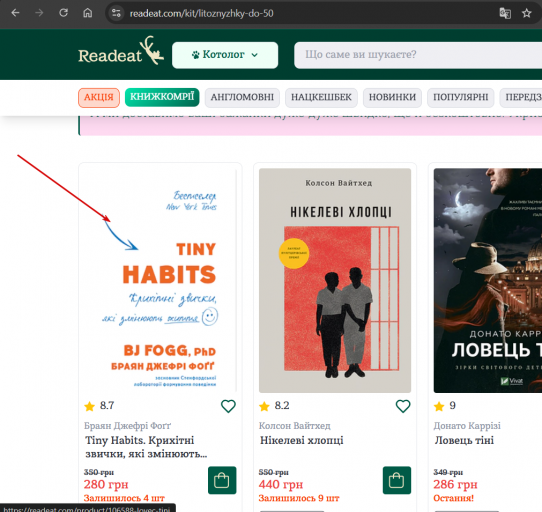This screenshot has width=542, height=512.
Task: Open the Readeat logo home link
Action: tap(121, 52)
